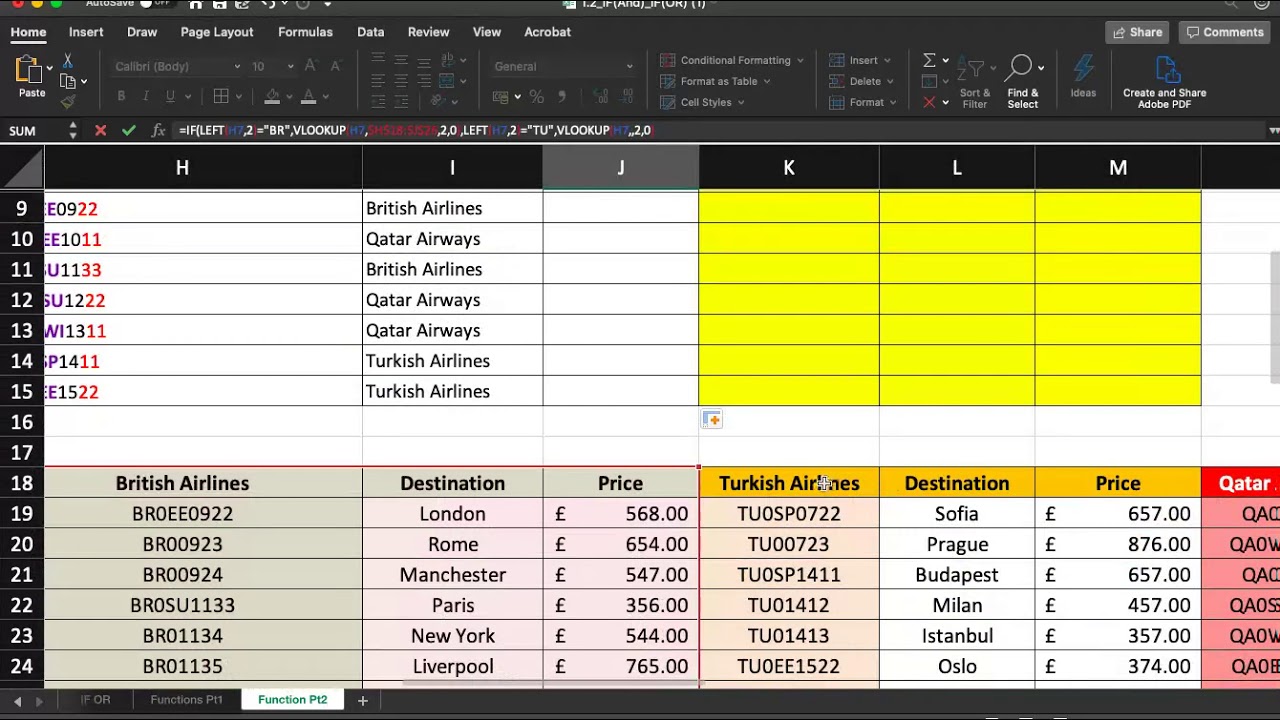Open the Page Layout tab

click(x=217, y=32)
